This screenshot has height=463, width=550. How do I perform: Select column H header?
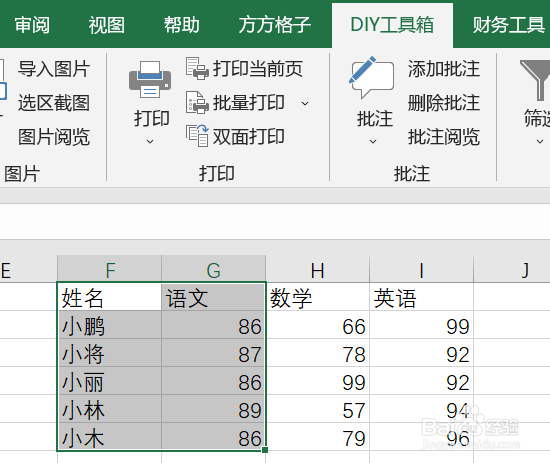coord(317,269)
